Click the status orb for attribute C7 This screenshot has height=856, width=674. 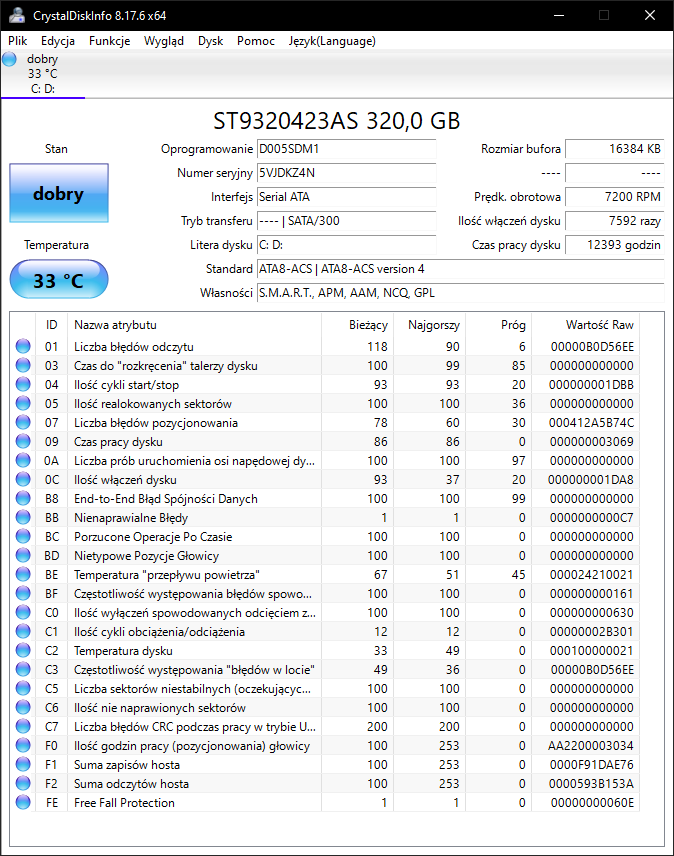23,726
